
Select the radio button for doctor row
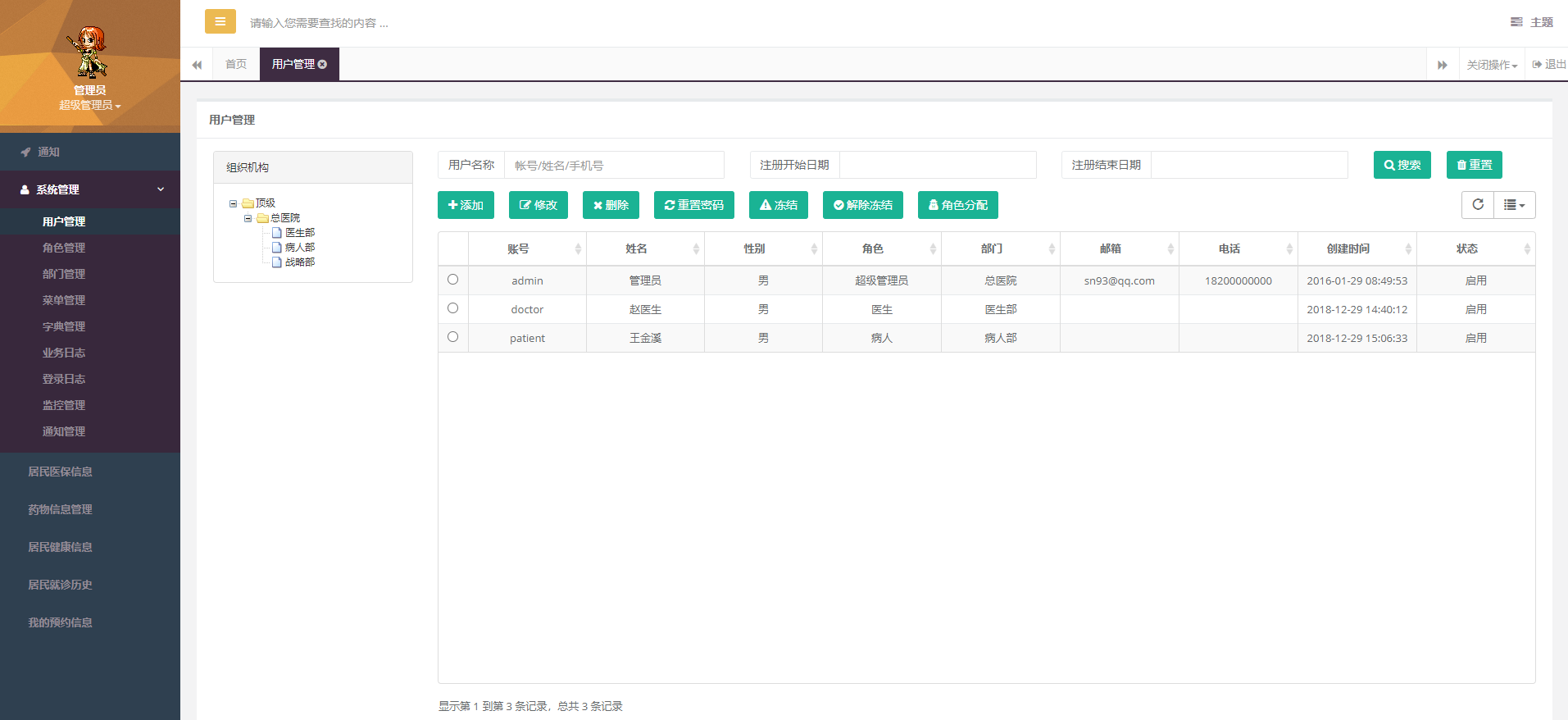[452, 308]
